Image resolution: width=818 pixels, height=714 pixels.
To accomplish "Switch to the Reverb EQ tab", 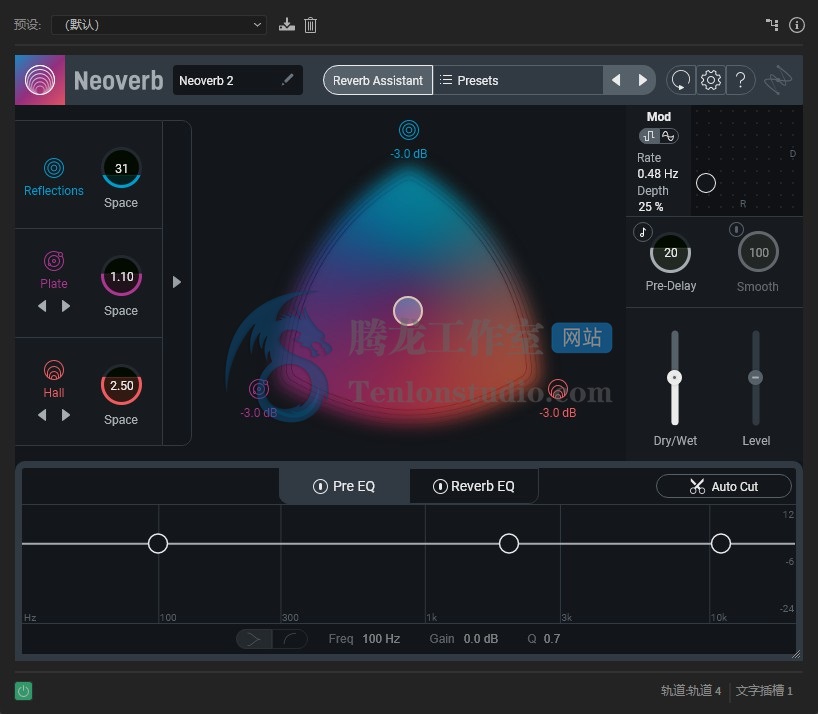I will tap(474, 486).
